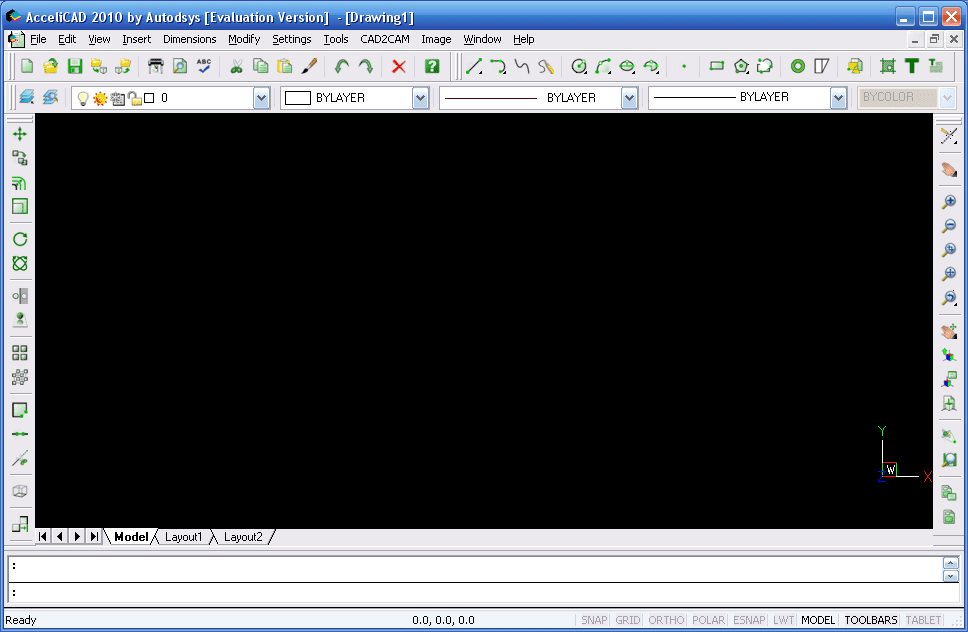The width and height of the screenshot is (968, 632).
Task: Click the command line input field
Action: tap(483, 592)
